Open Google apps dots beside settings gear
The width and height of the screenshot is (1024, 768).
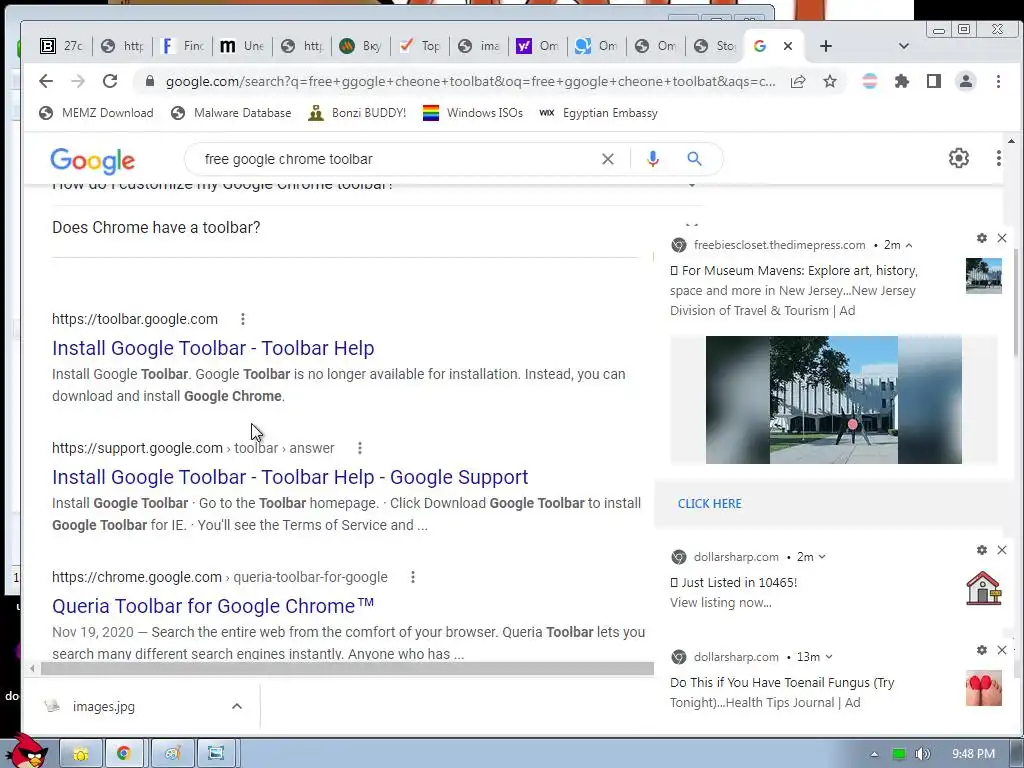tap(999, 158)
